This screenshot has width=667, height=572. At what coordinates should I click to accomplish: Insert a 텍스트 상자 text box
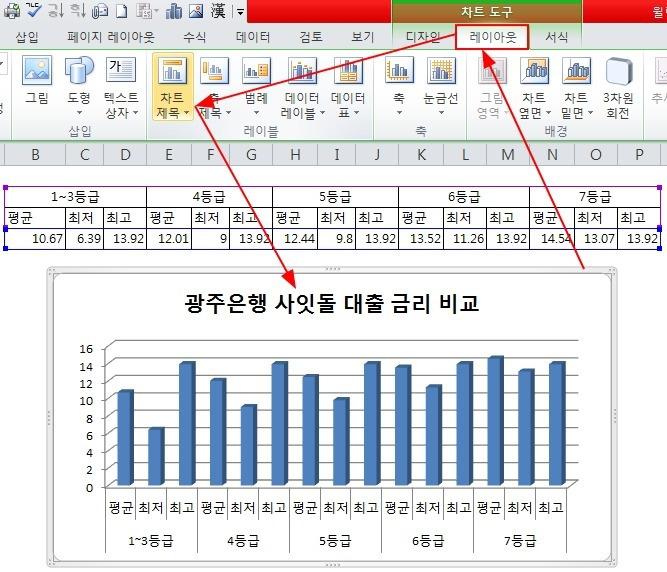click(121, 86)
